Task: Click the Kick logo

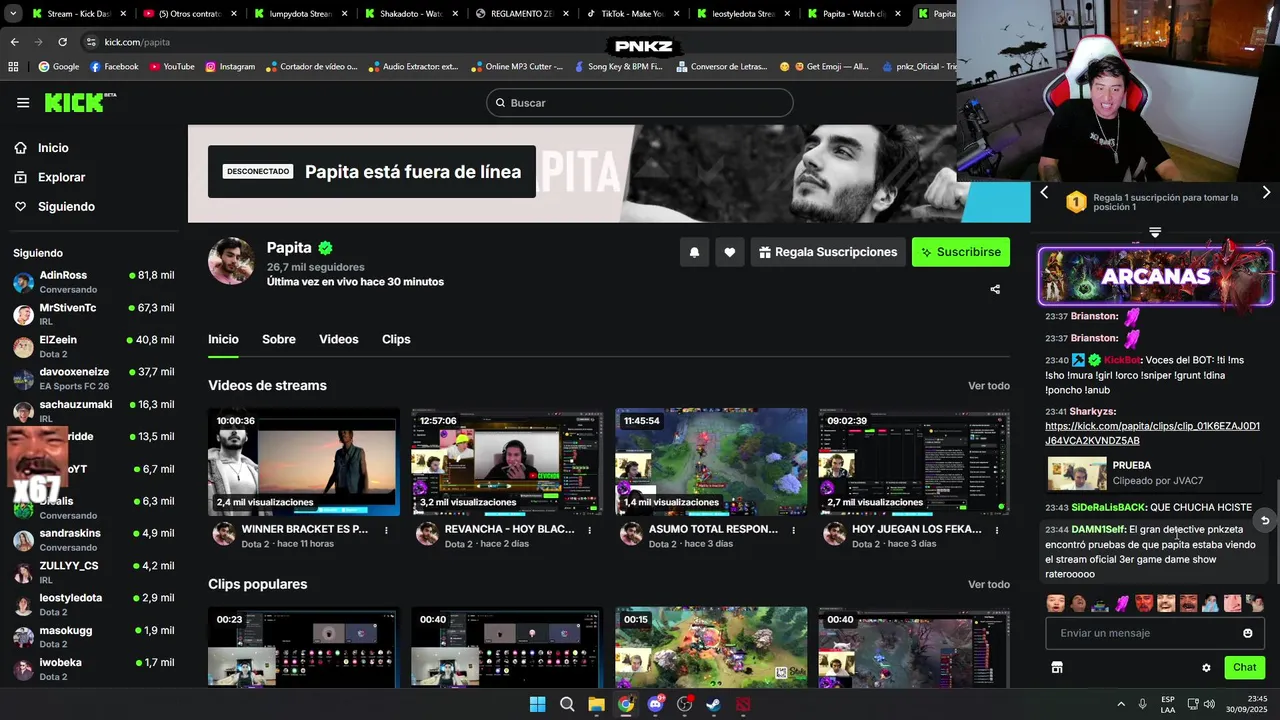Action: tap(80, 103)
